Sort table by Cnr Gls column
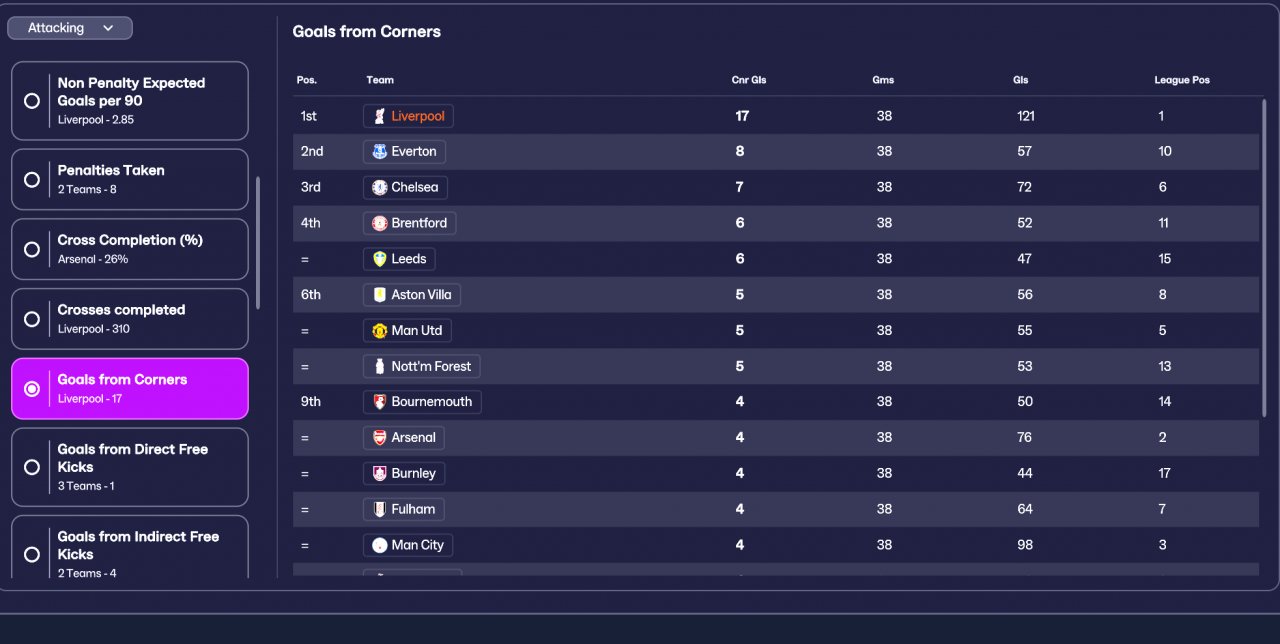The image size is (1280, 644). click(748, 80)
